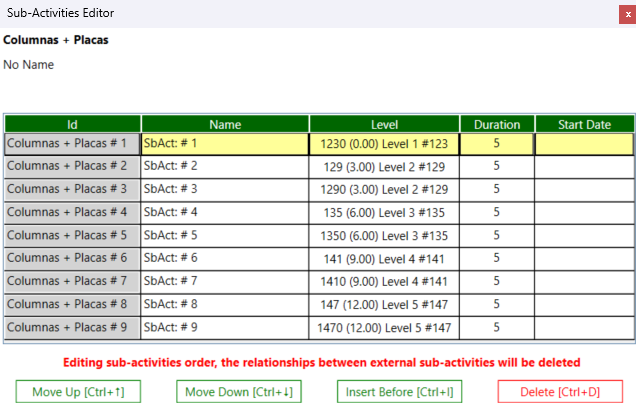This screenshot has width=636, height=403.
Task: Click the Duration column header
Action: tap(496, 125)
